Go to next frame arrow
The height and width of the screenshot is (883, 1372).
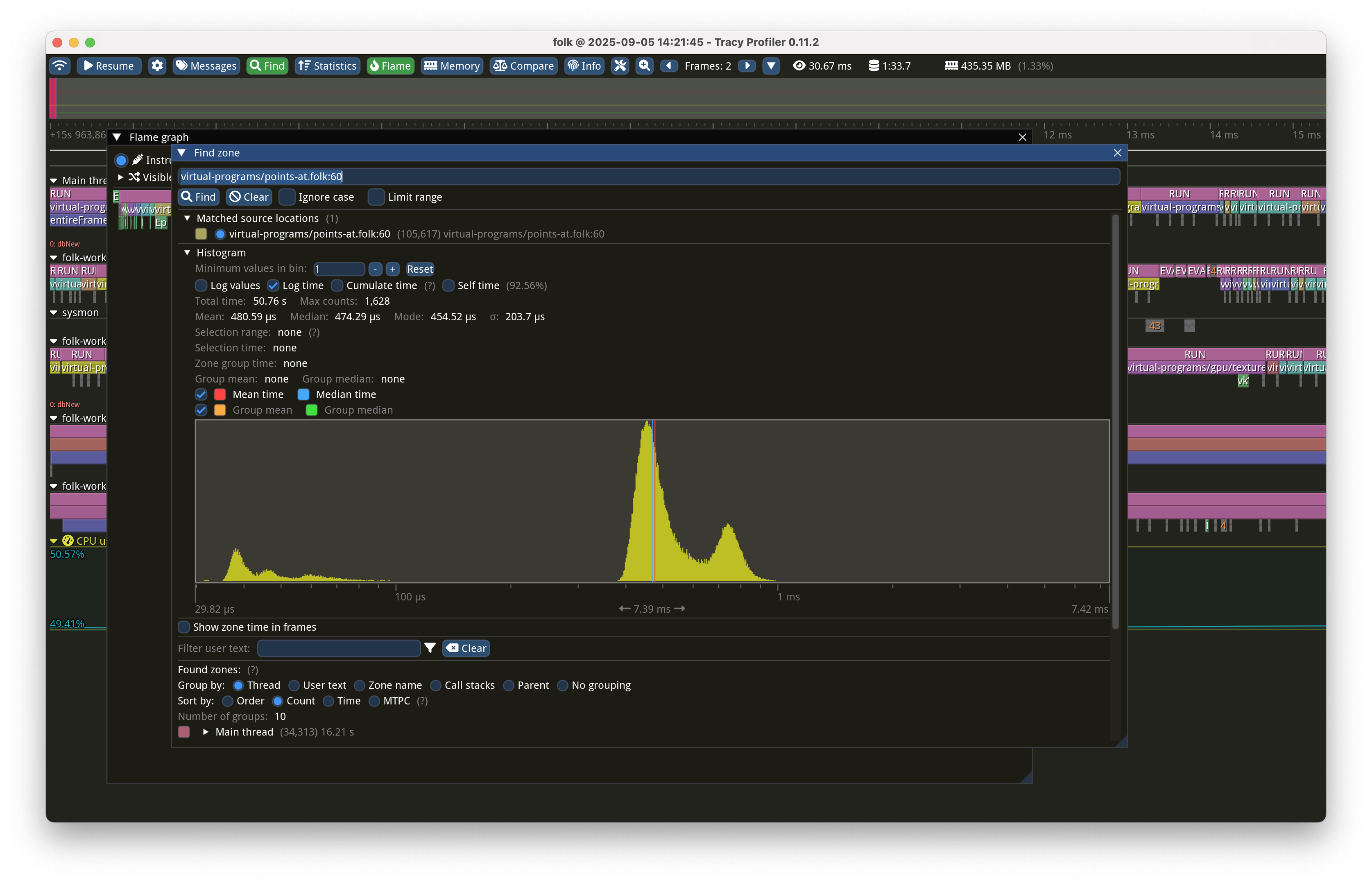click(747, 66)
